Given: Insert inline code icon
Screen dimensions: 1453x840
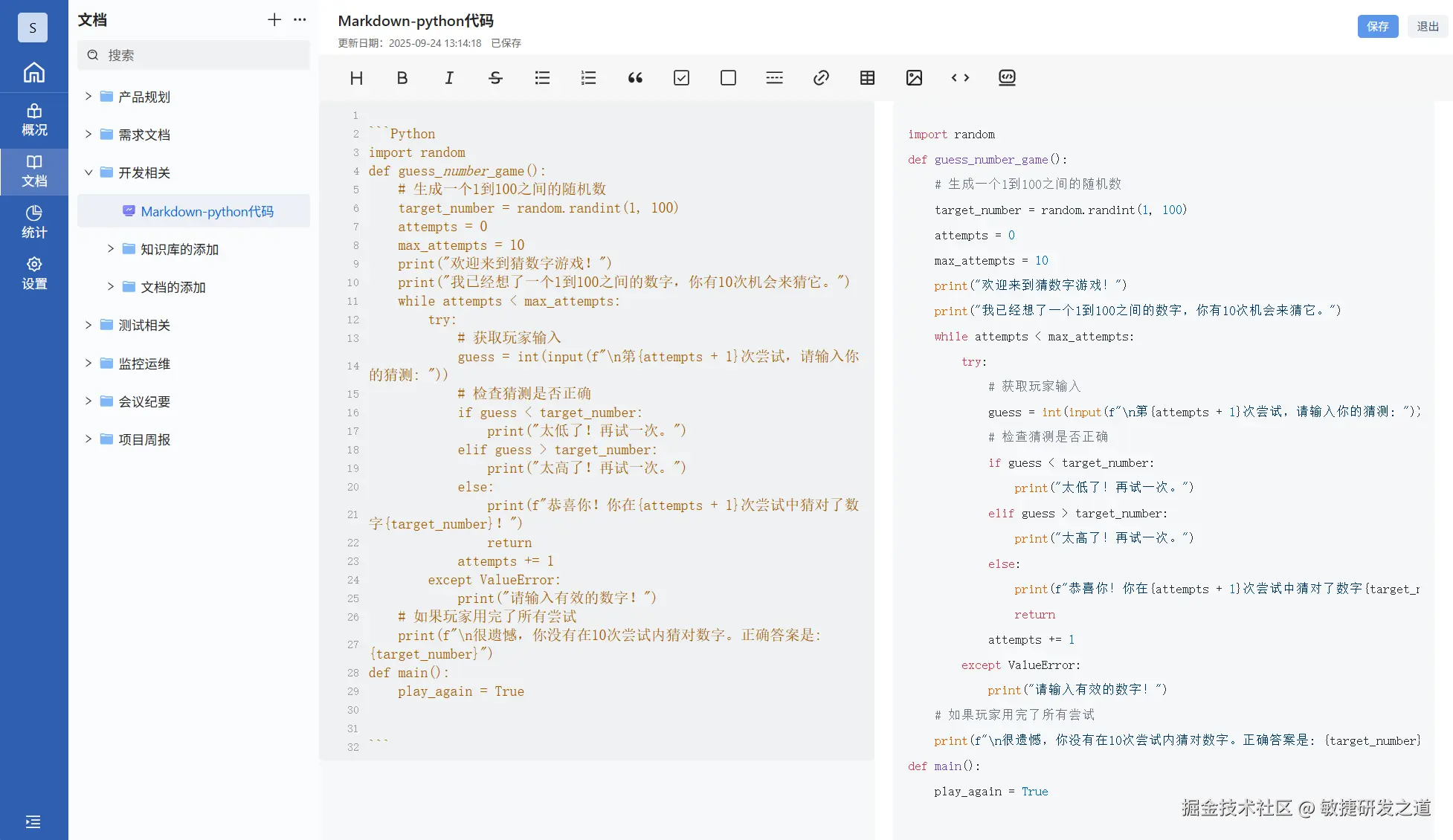Looking at the screenshot, I should [960, 78].
